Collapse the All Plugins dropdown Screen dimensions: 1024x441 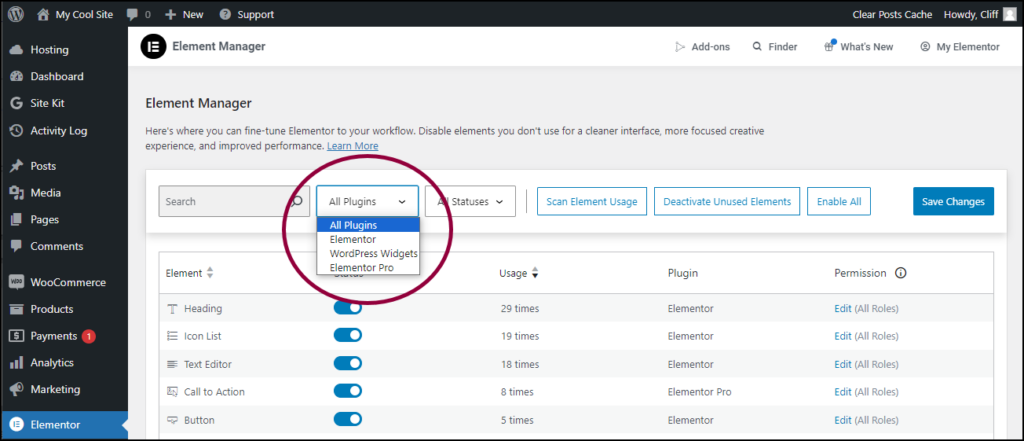(x=367, y=201)
